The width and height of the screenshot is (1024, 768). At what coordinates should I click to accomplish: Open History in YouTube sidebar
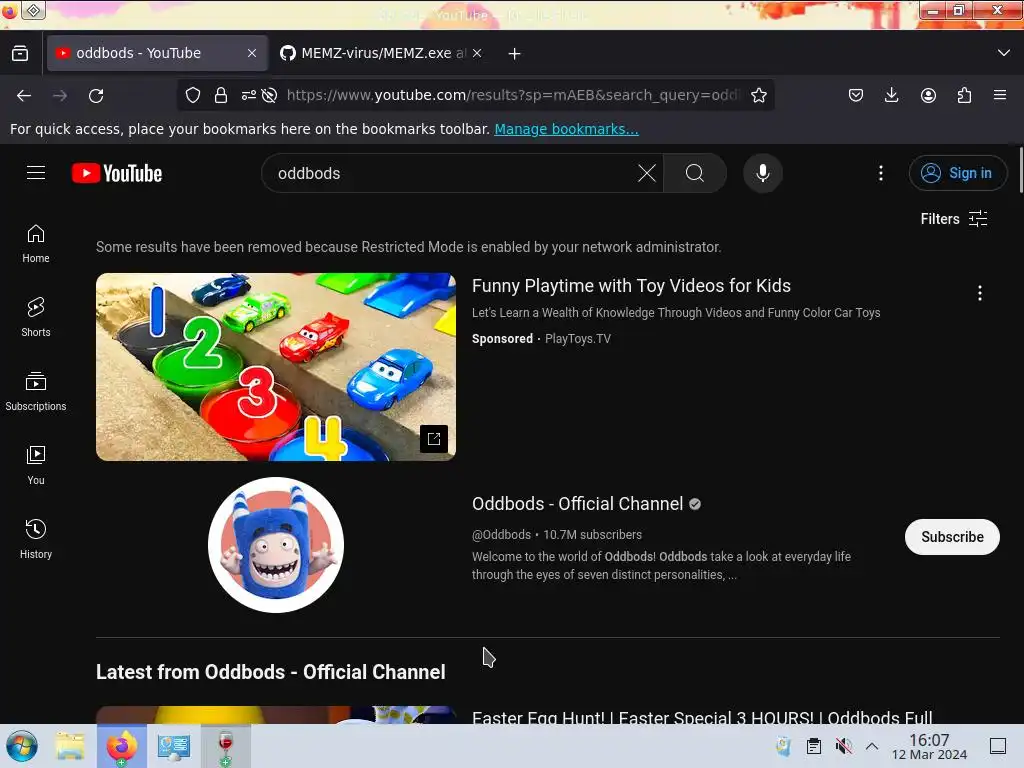pos(36,539)
